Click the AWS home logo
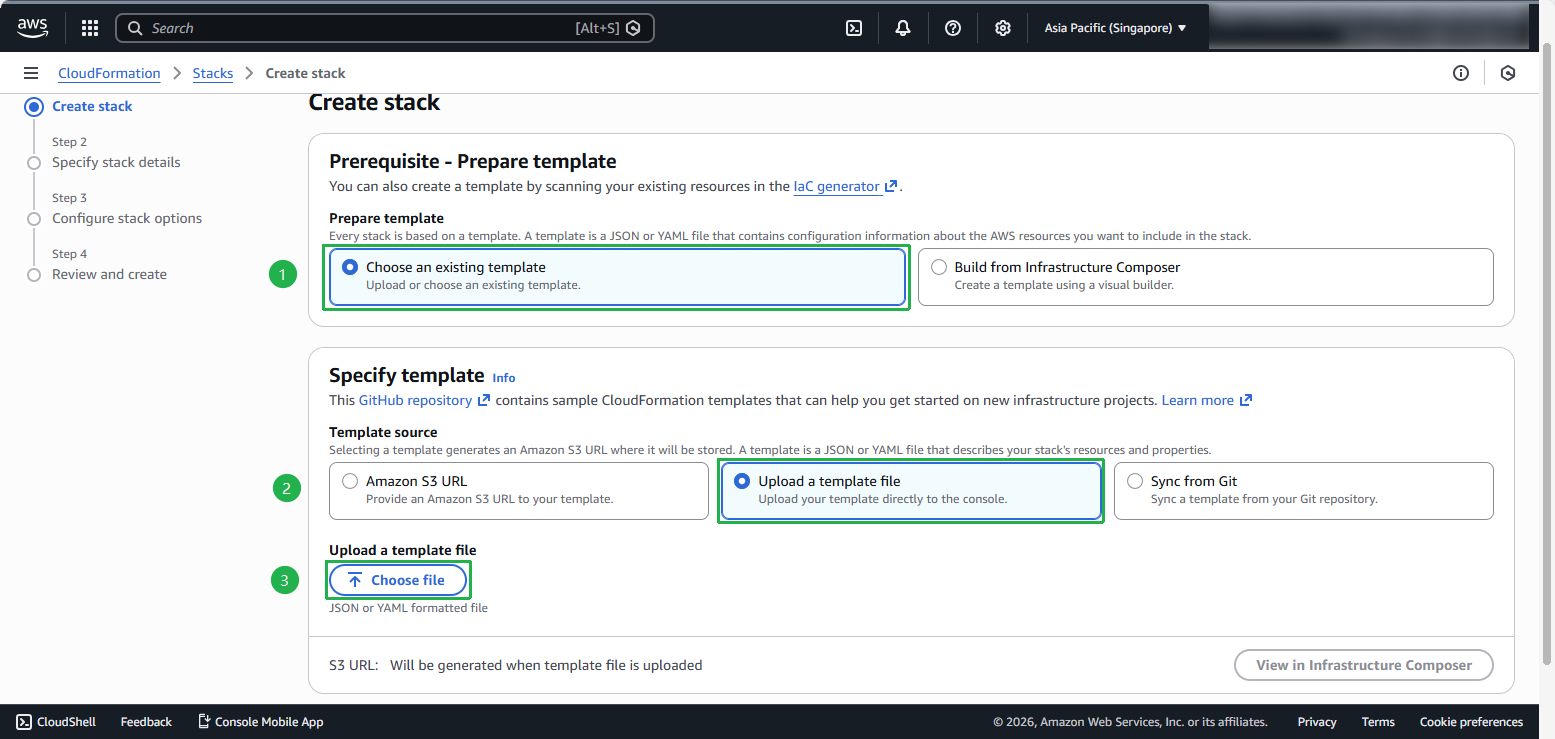 coord(32,27)
